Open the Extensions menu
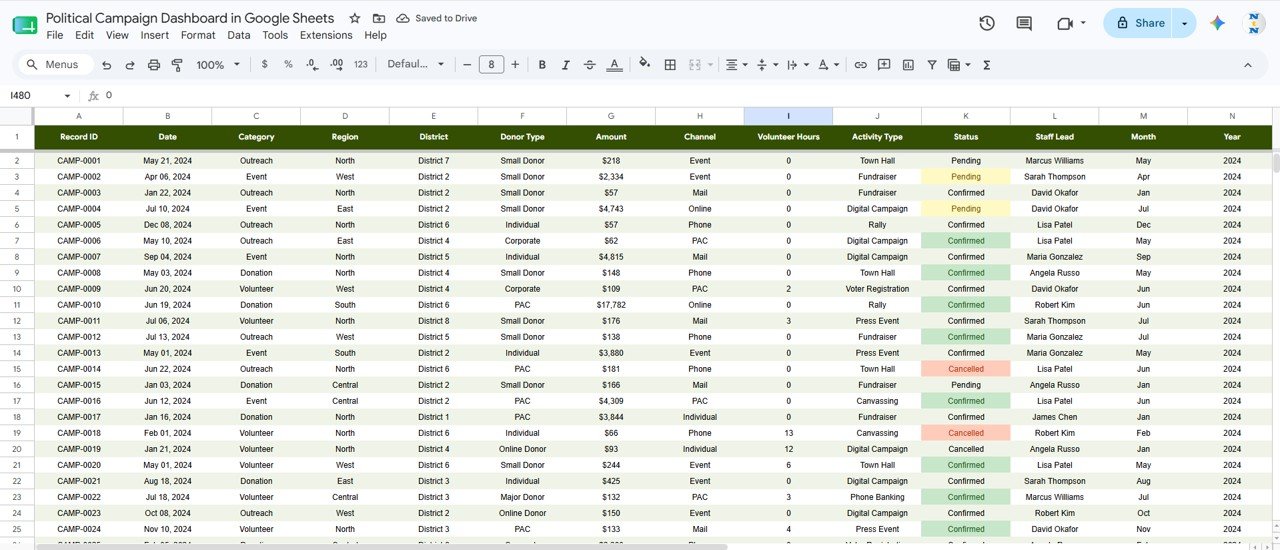This screenshot has height=550, width=1280. click(326, 35)
